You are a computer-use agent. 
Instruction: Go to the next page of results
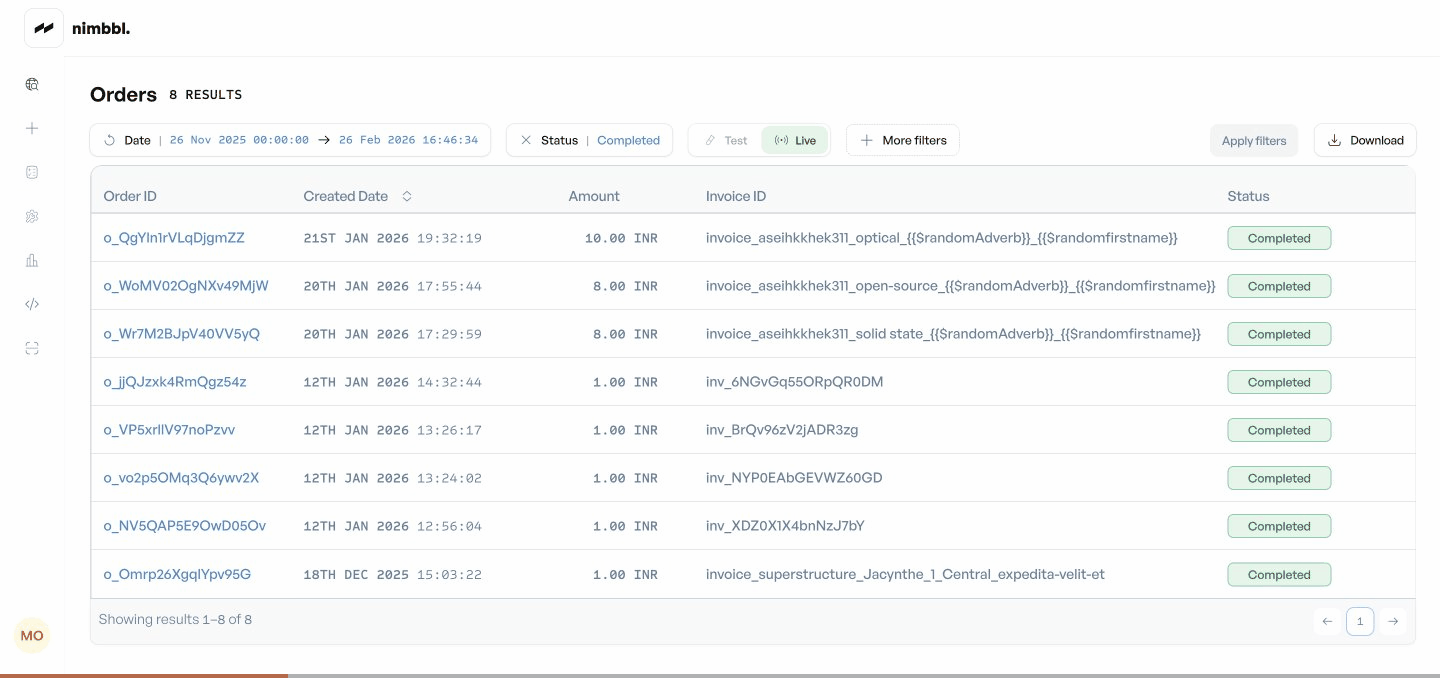pos(1393,621)
